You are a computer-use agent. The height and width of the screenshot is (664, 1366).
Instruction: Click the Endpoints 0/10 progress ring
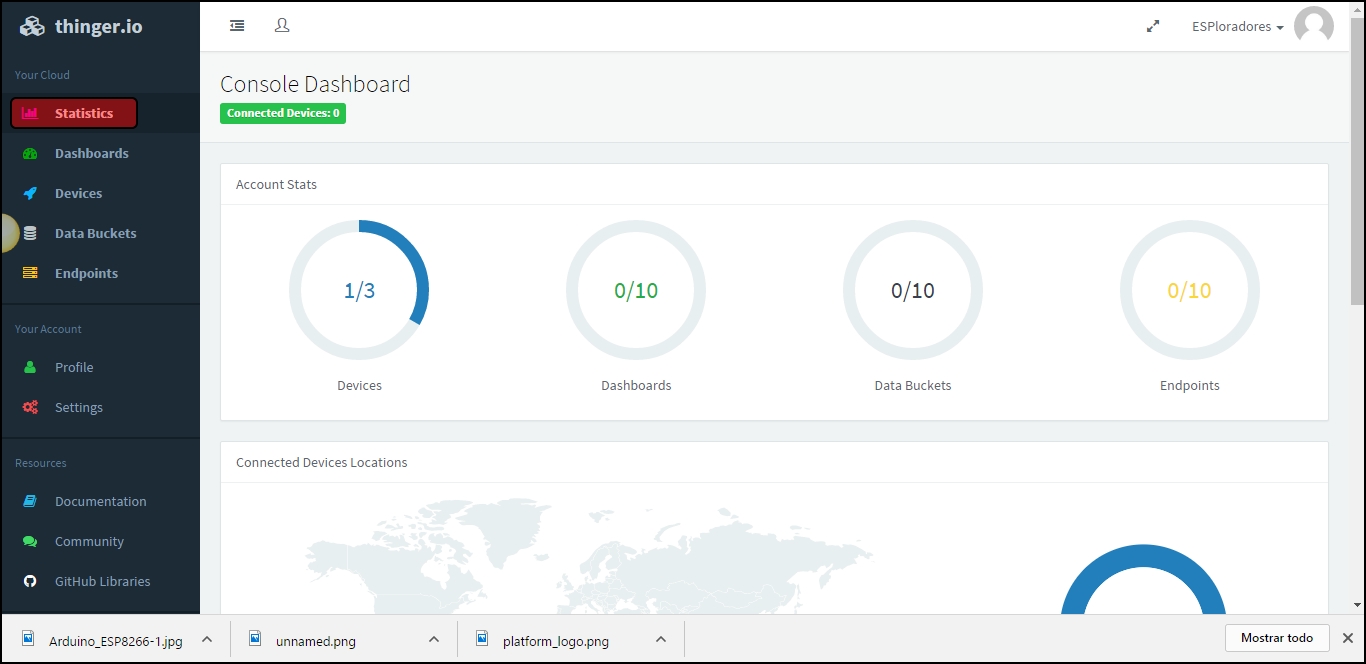tap(1190, 290)
